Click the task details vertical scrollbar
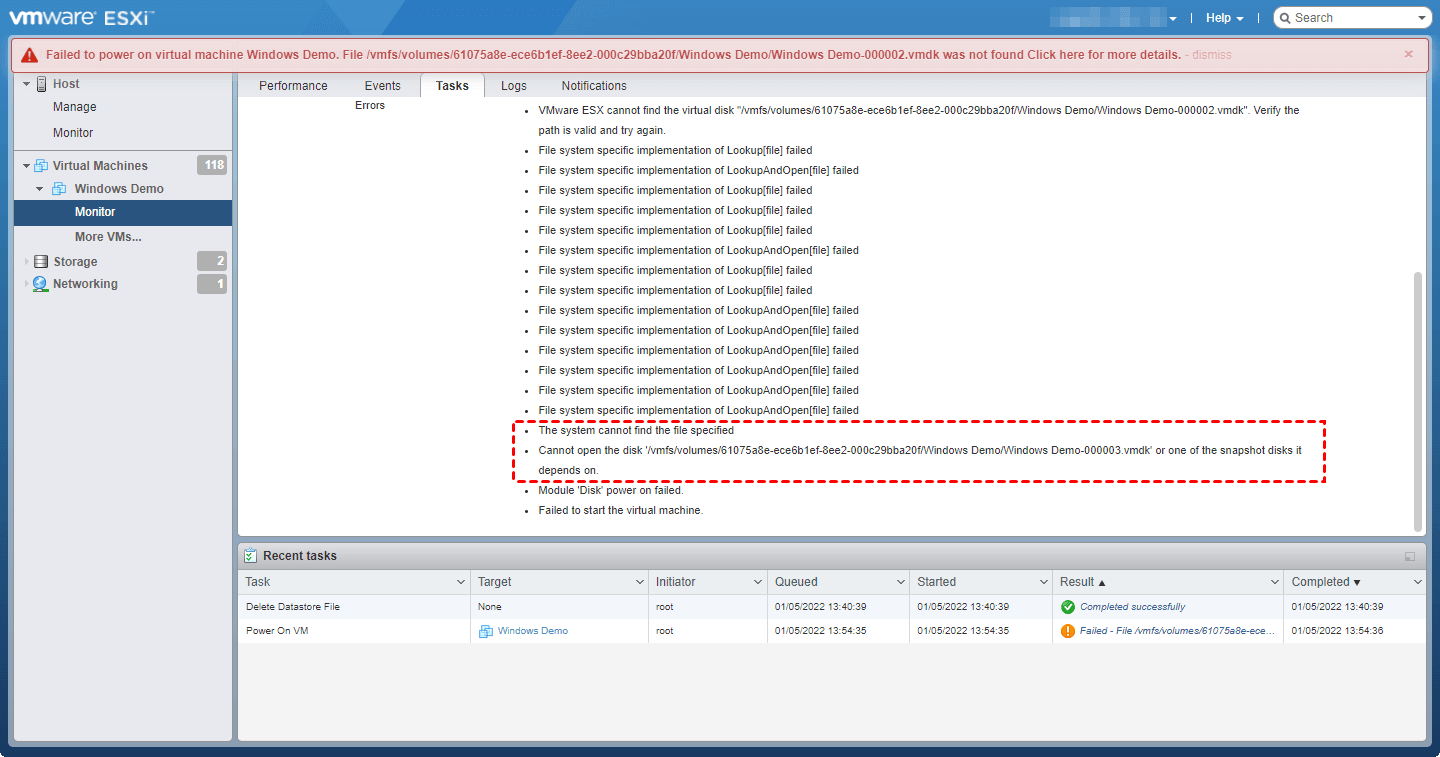The image size is (1440, 757). 1417,400
